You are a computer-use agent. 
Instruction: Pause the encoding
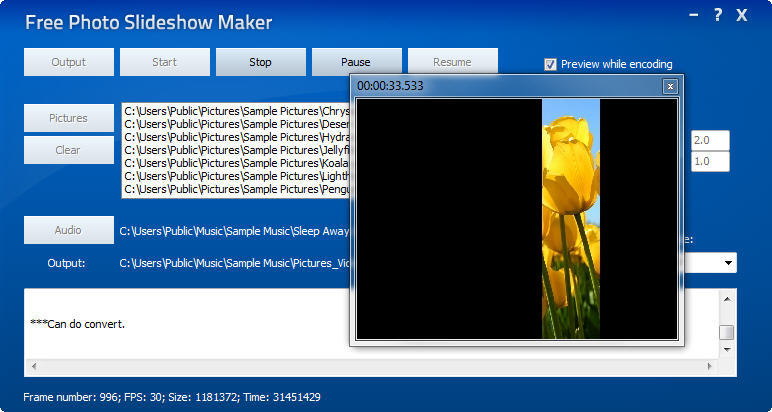coord(356,62)
